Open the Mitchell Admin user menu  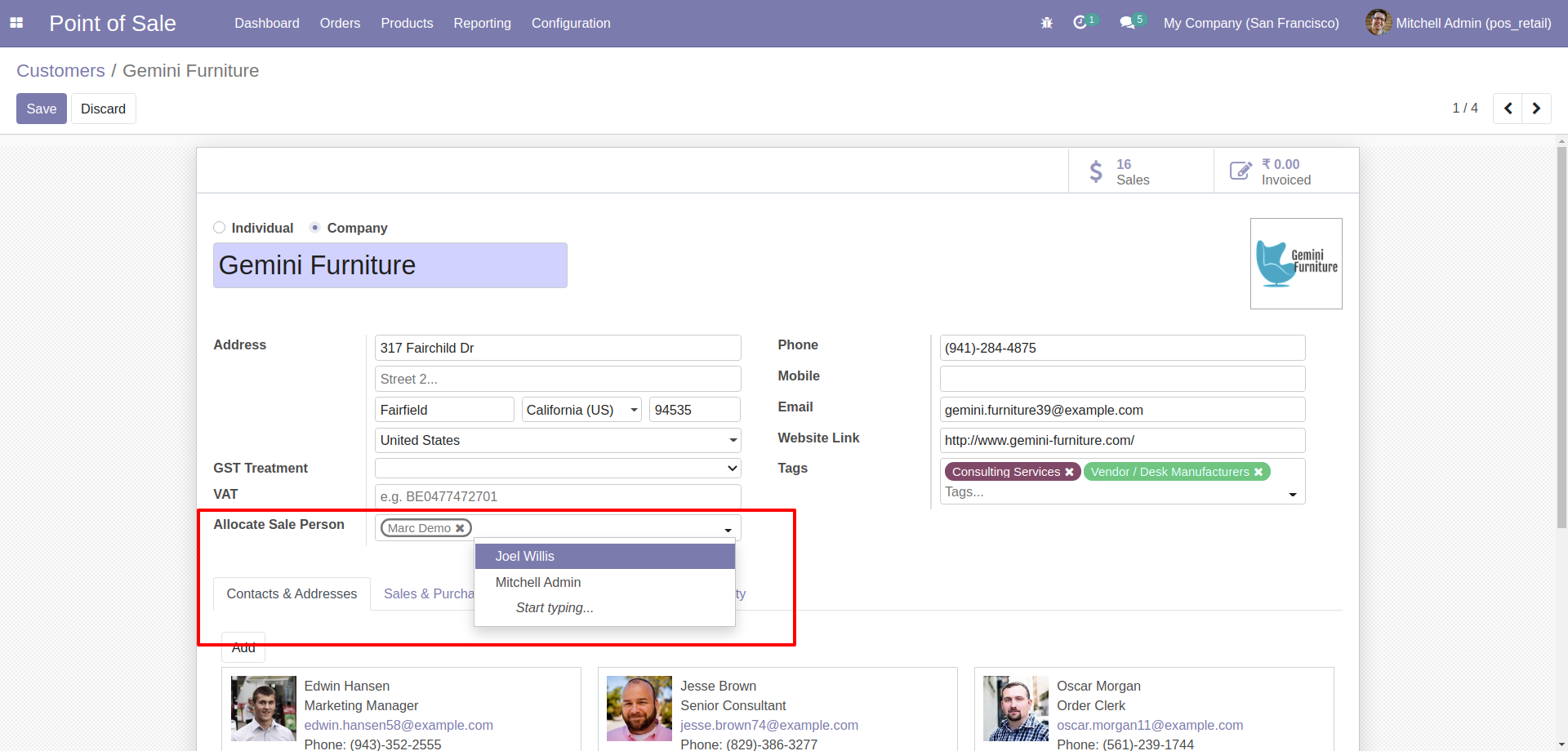[x=1459, y=23]
